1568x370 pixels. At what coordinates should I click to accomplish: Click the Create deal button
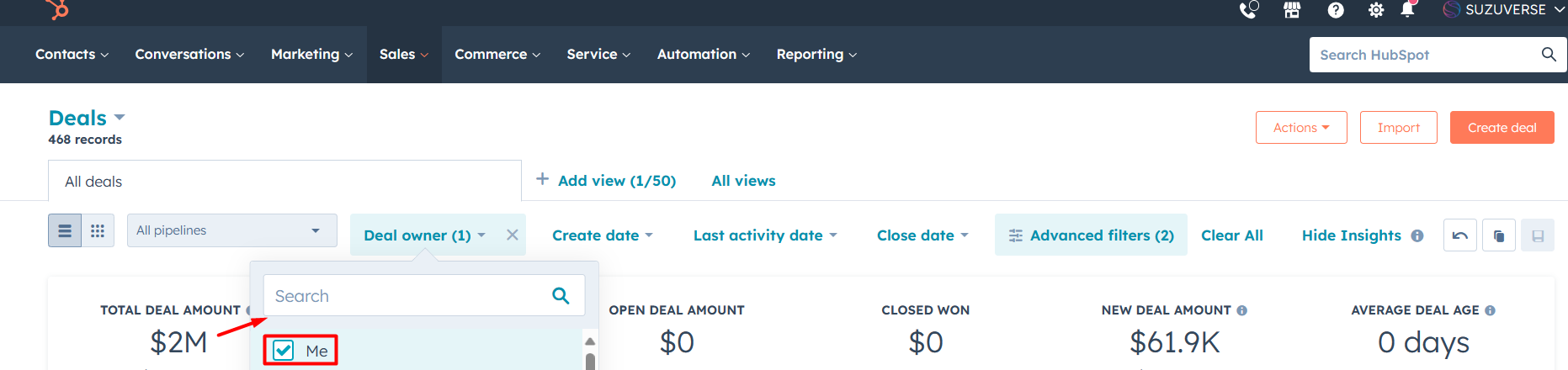click(1502, 128)
